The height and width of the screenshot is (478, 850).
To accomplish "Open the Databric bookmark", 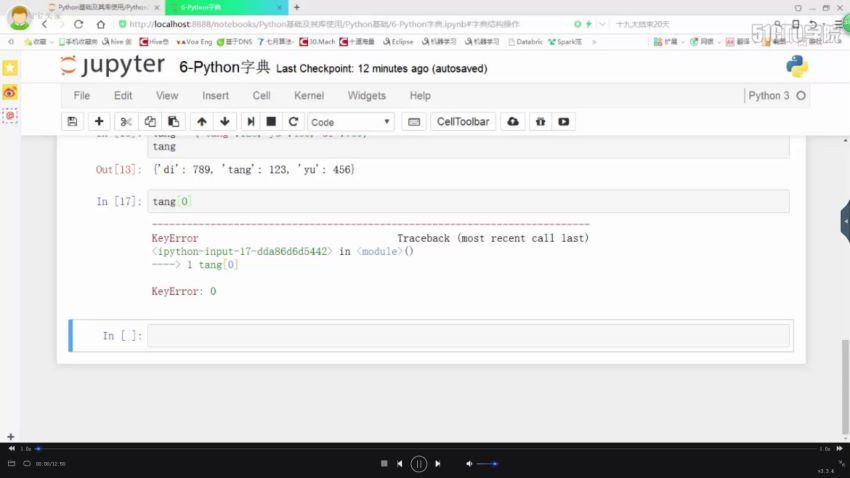I will pos(525,42).
